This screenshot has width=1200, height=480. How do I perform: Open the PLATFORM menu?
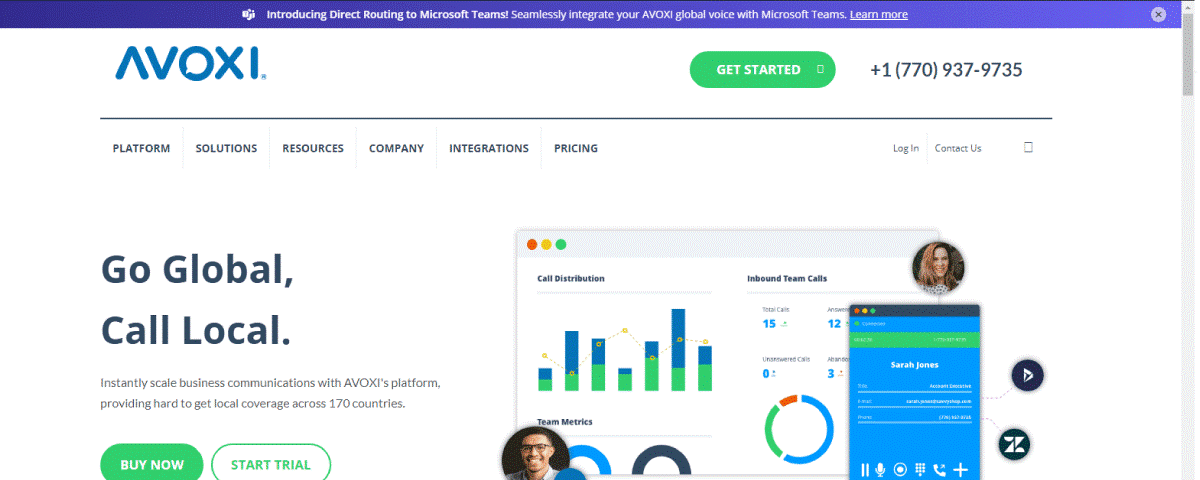[141, 148]
